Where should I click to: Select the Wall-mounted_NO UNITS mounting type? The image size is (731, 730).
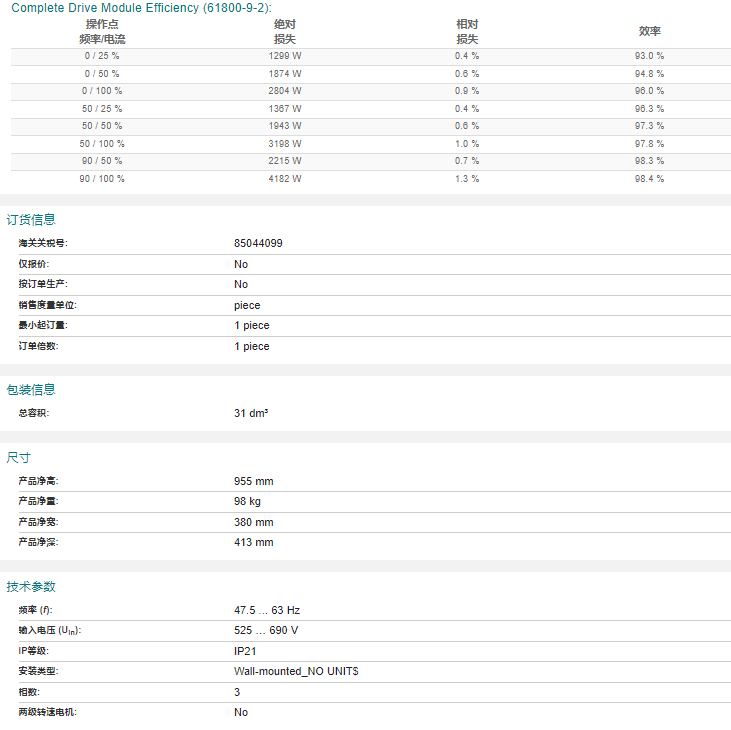[296, 672]
